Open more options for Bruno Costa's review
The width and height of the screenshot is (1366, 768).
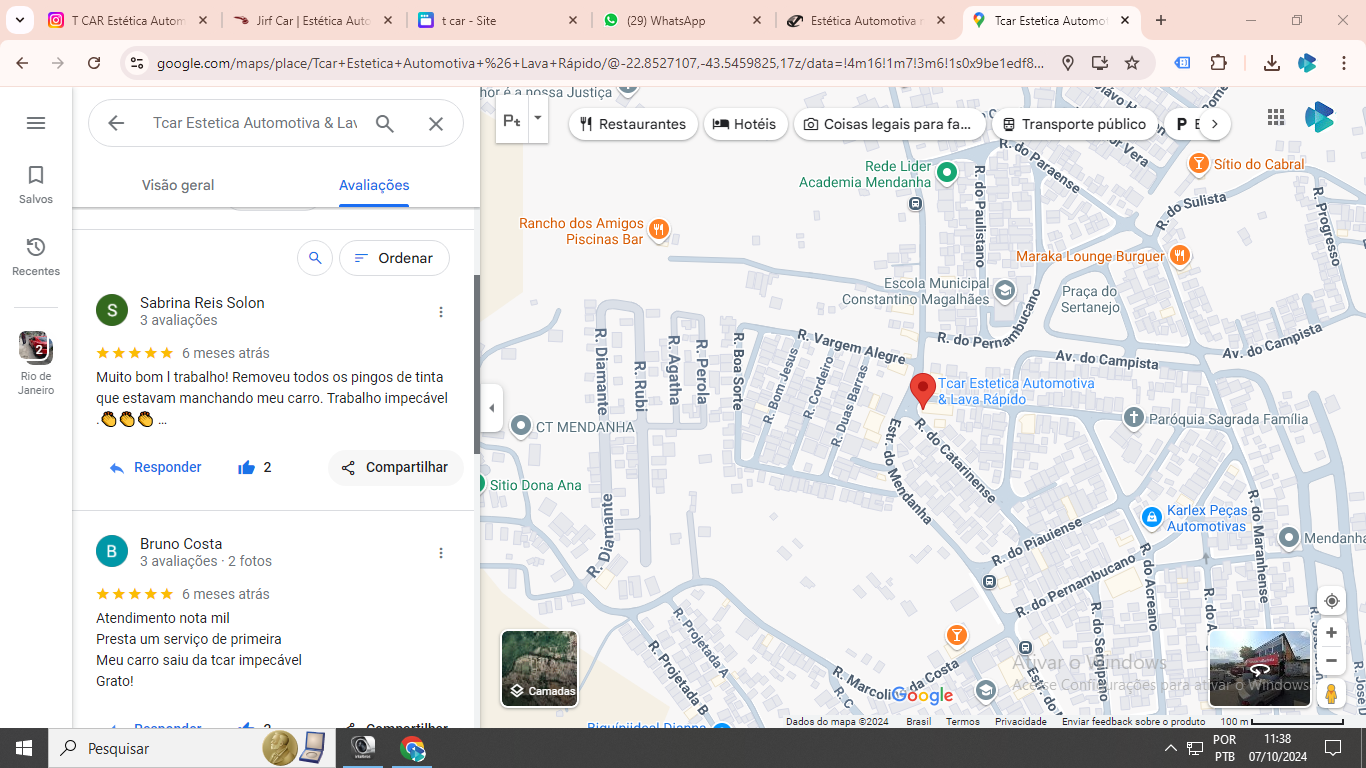(x=441, y=553)
